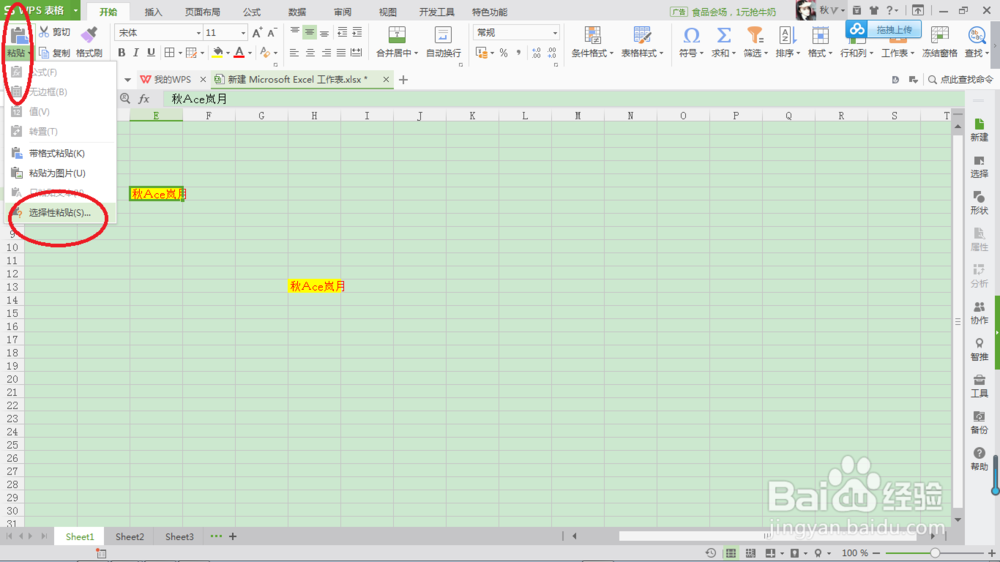
Task: Open the Formulas (公式) ribbon tab
Action: (x=251, y=12)
